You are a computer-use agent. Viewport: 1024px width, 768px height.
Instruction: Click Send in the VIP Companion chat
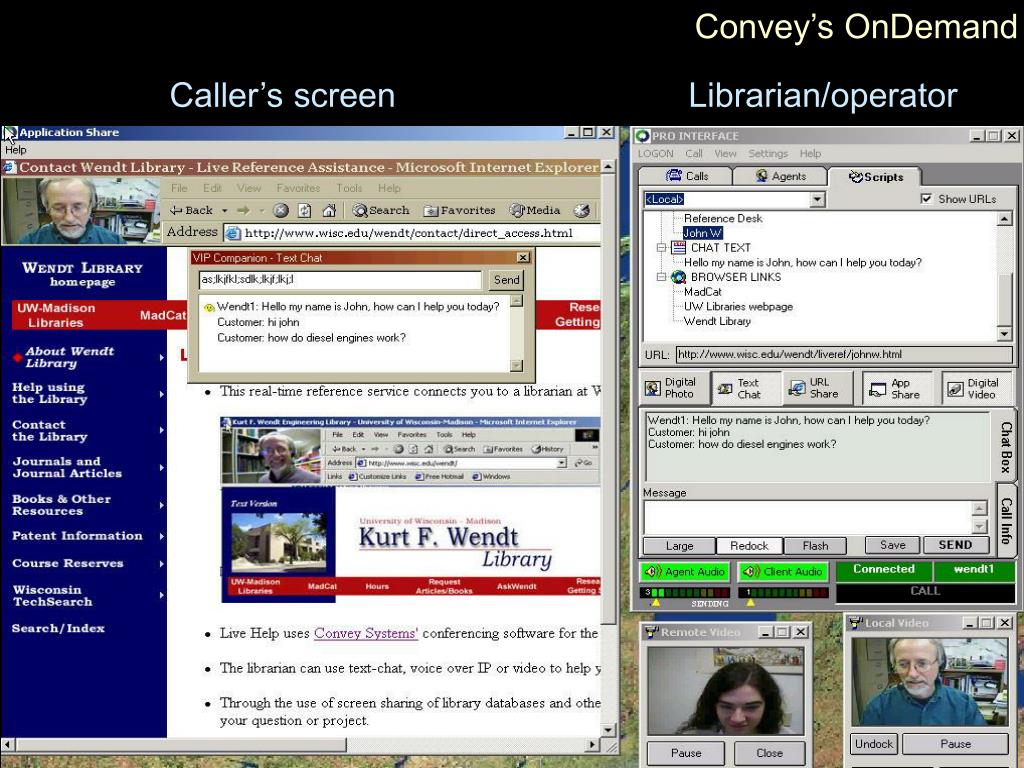(x=506, y=280)
